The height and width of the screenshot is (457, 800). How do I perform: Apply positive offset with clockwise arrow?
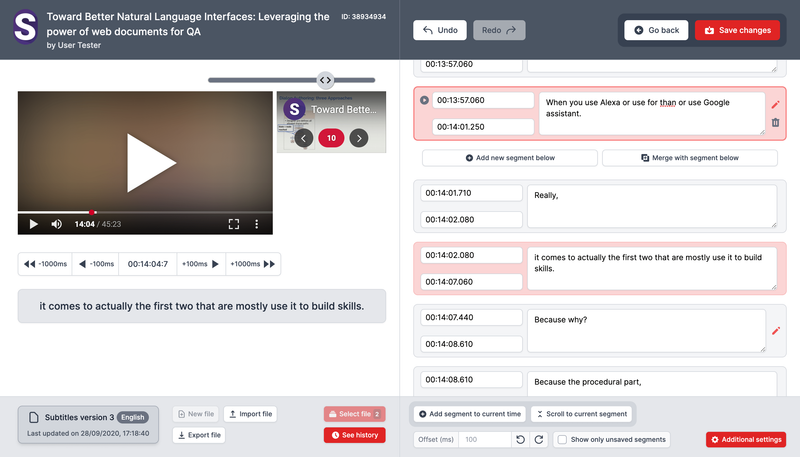click(539, 439)
